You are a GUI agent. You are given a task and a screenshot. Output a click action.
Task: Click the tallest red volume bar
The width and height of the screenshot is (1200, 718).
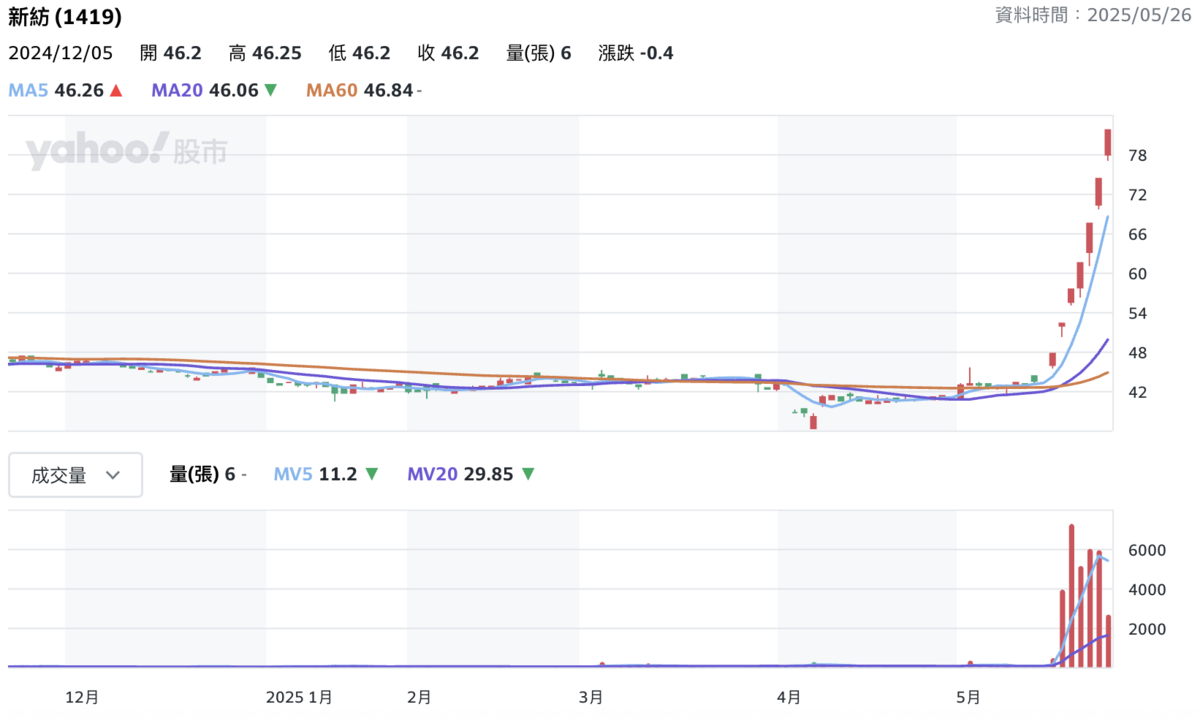coord(1071,595)
